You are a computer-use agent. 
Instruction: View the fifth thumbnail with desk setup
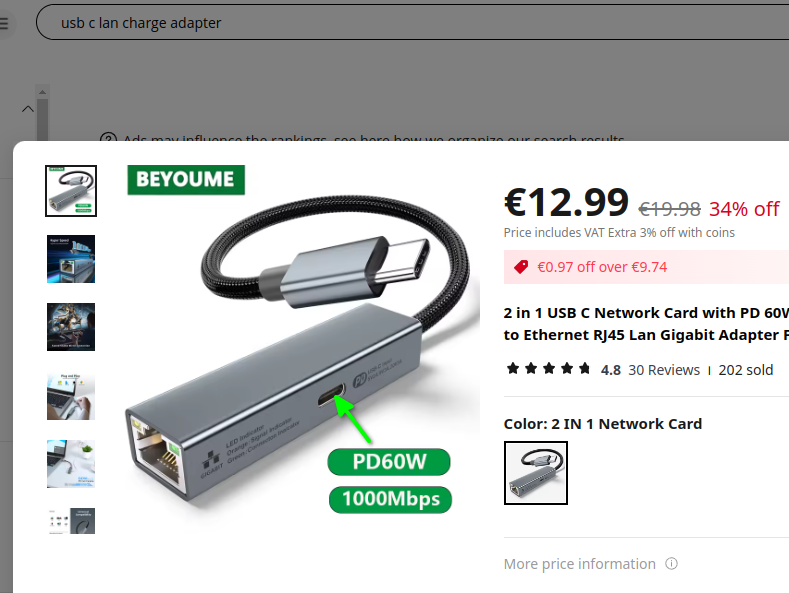[x=71, y=464]
